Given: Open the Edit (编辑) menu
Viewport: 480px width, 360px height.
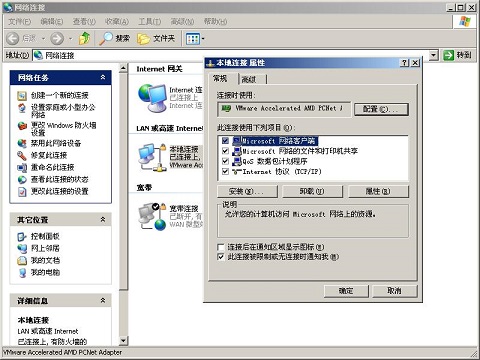Looking at the screenshot, I should (x=52, y=22).
